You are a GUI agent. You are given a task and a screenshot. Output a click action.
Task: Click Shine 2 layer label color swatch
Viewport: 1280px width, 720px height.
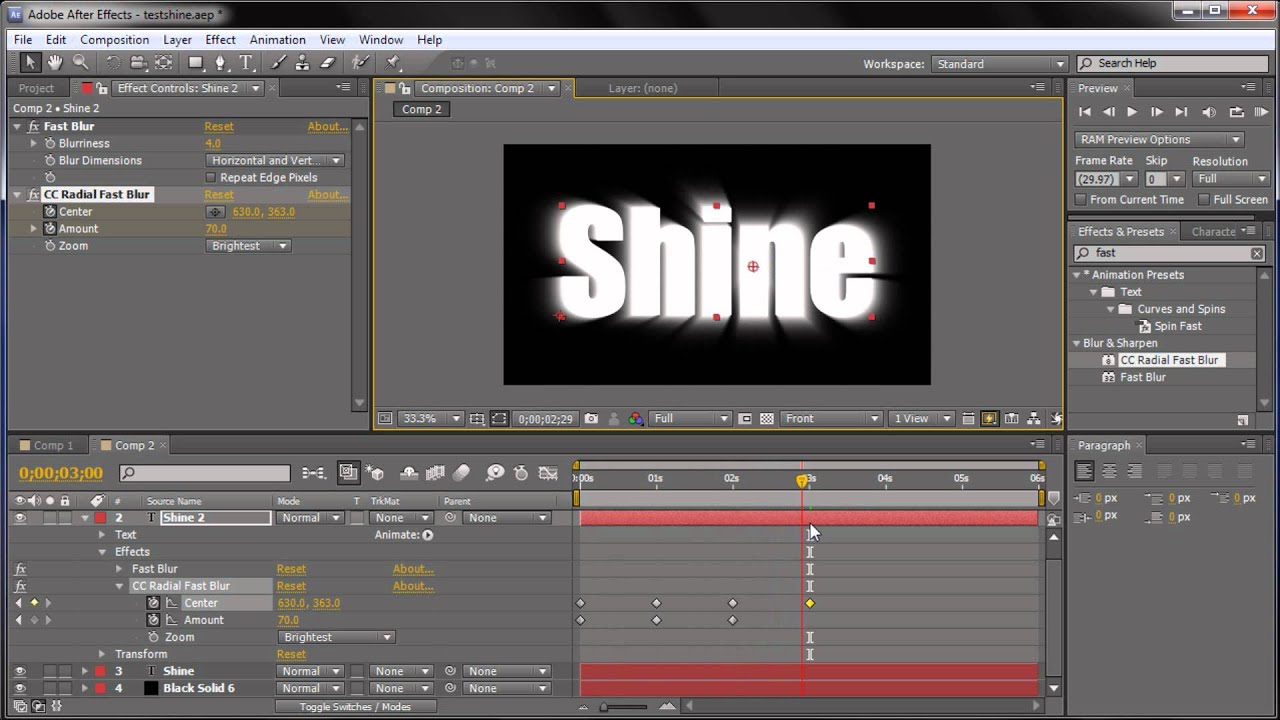(100, 518)
